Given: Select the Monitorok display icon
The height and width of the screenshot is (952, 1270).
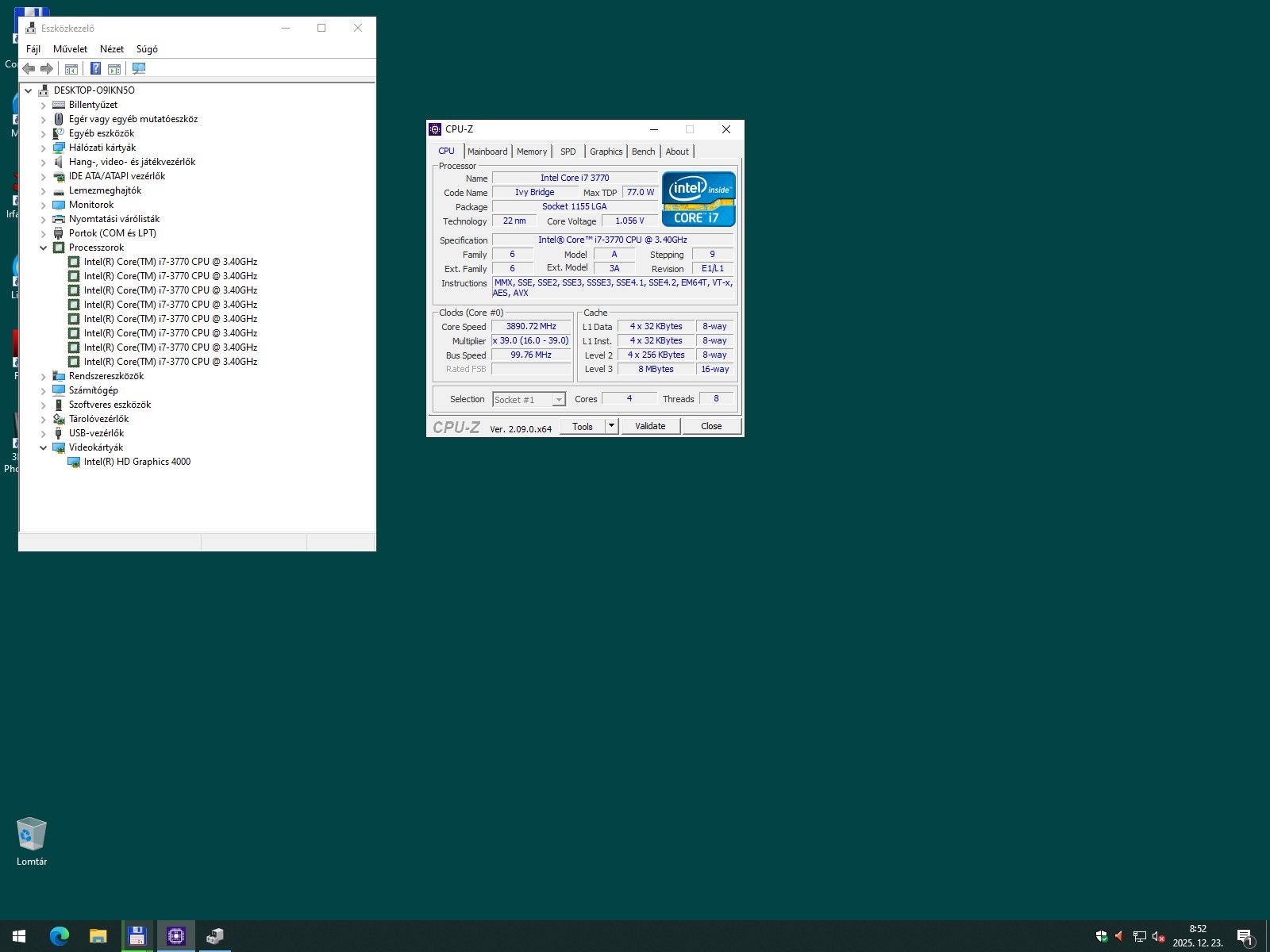Looking at the screenshot, I should (59, 205).
